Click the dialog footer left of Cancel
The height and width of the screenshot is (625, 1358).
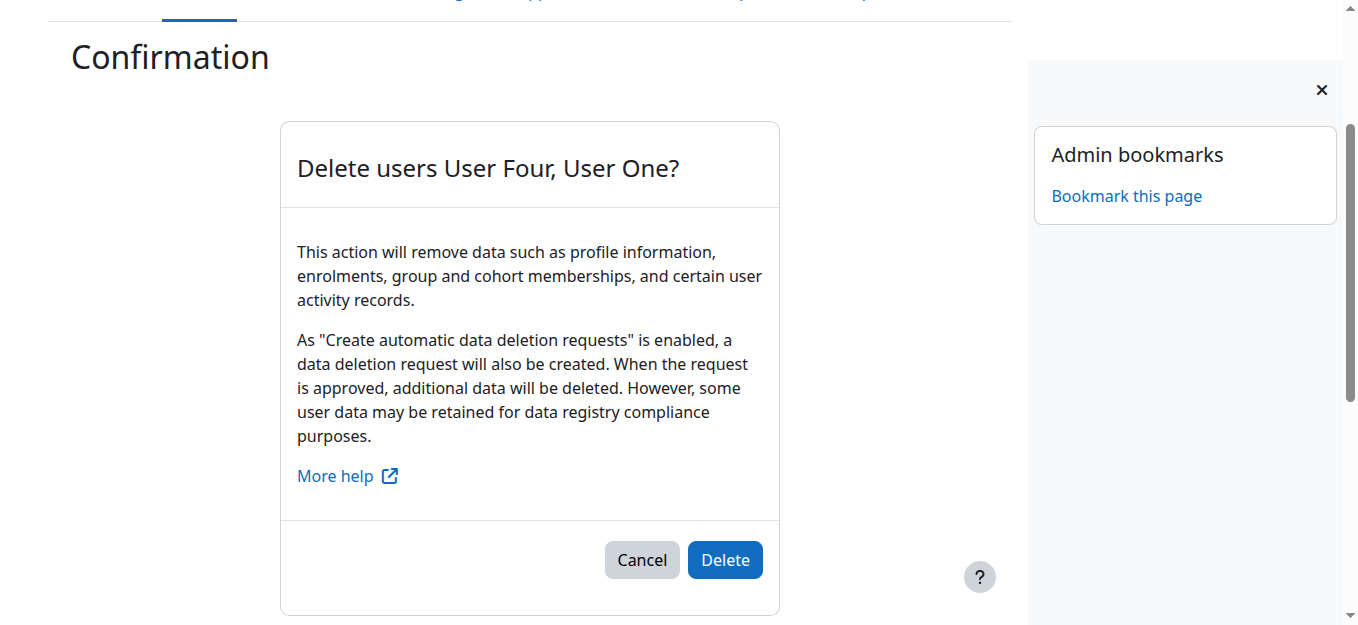[x=440, y=560]
